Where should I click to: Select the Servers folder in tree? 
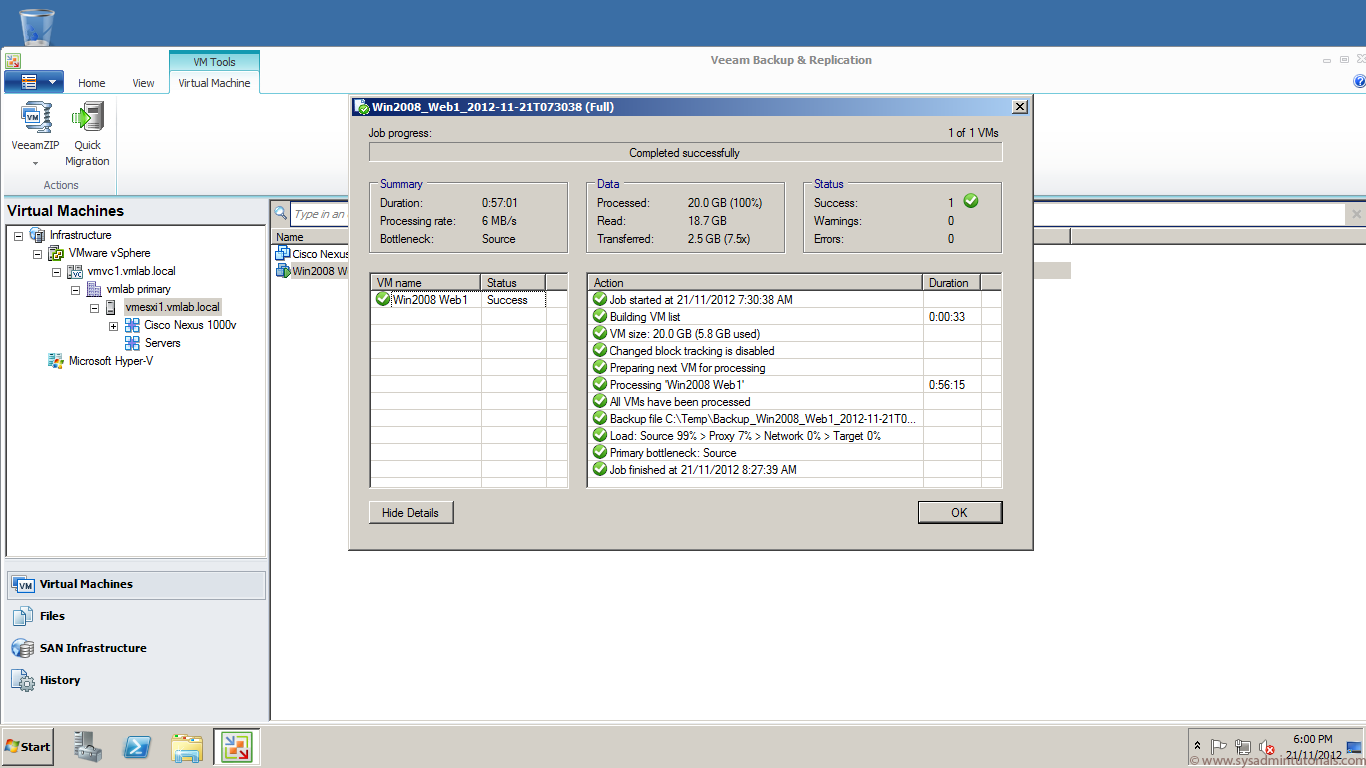[x=162, y=343]
